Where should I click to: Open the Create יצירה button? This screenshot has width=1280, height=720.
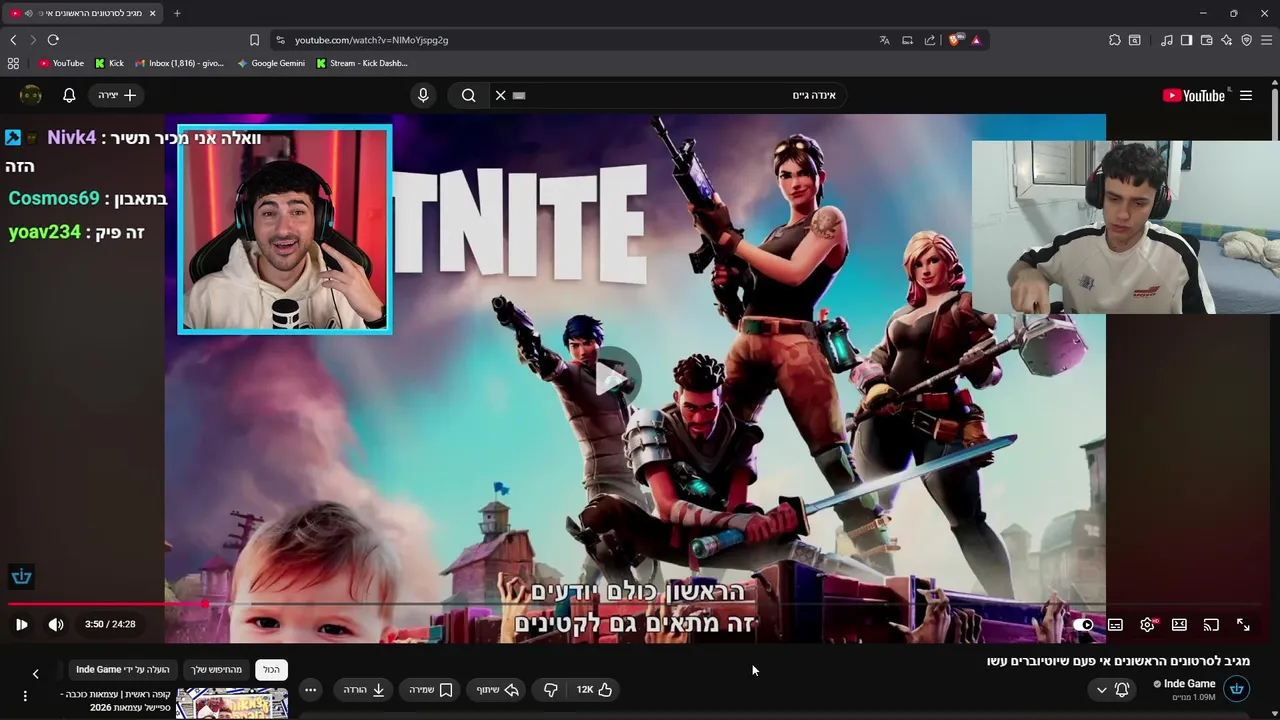click(117, 95)
